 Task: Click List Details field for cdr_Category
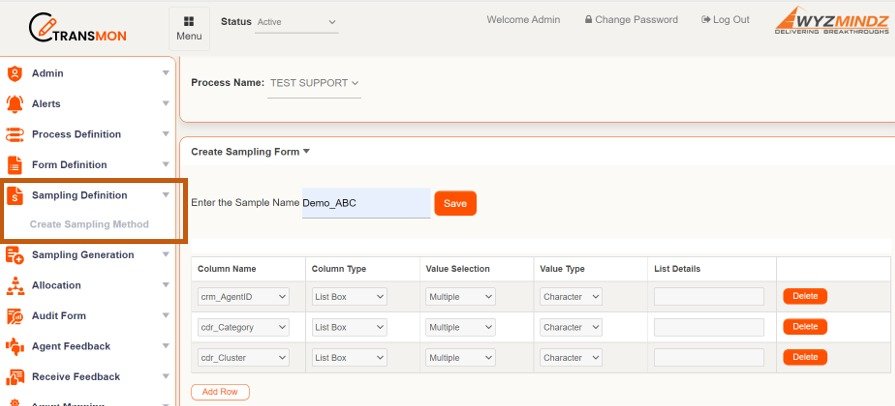pos(709,327)
